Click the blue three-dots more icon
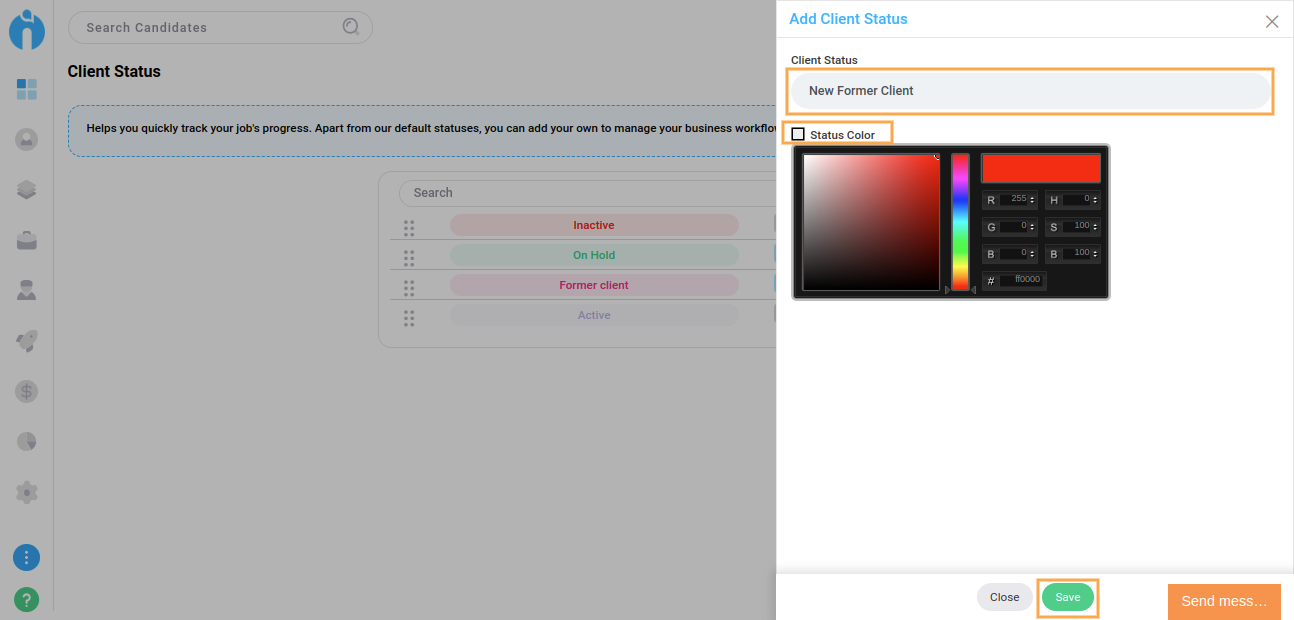Image resolution: width=1294 pixels, height=620 pixels. click(x=27, y=557)
